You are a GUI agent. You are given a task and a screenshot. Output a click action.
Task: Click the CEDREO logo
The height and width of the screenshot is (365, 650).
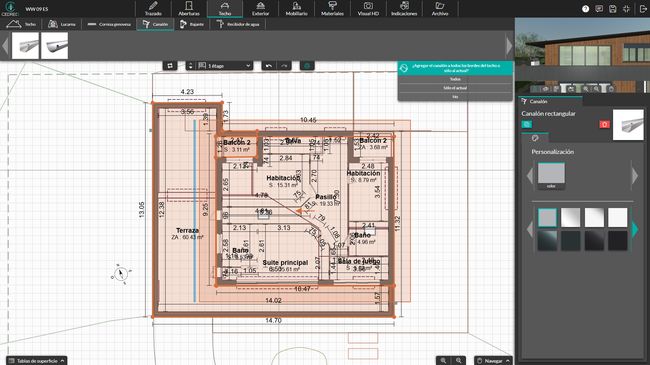(x=10, y=9)
